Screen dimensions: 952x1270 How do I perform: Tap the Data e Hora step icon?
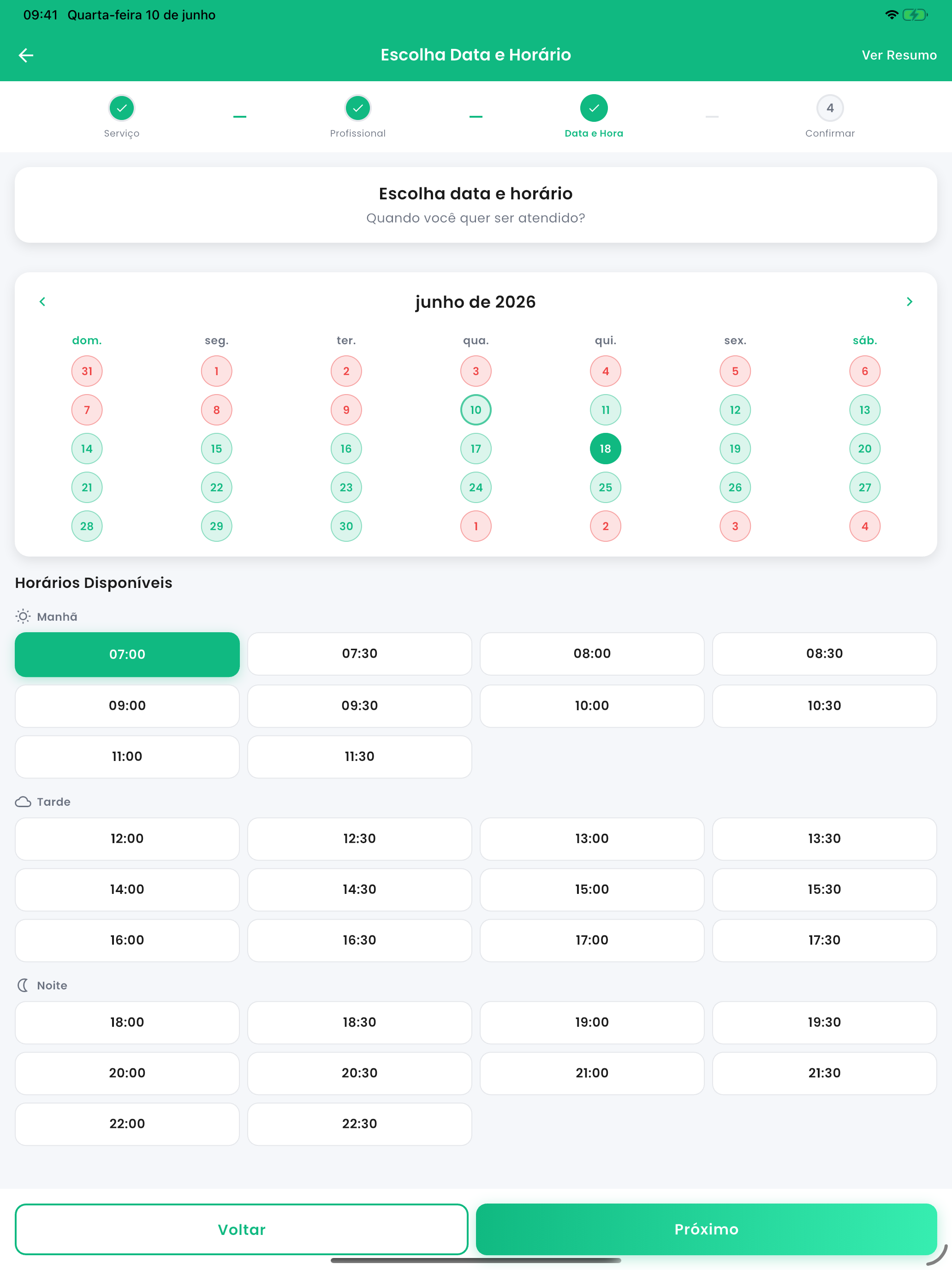594,108
